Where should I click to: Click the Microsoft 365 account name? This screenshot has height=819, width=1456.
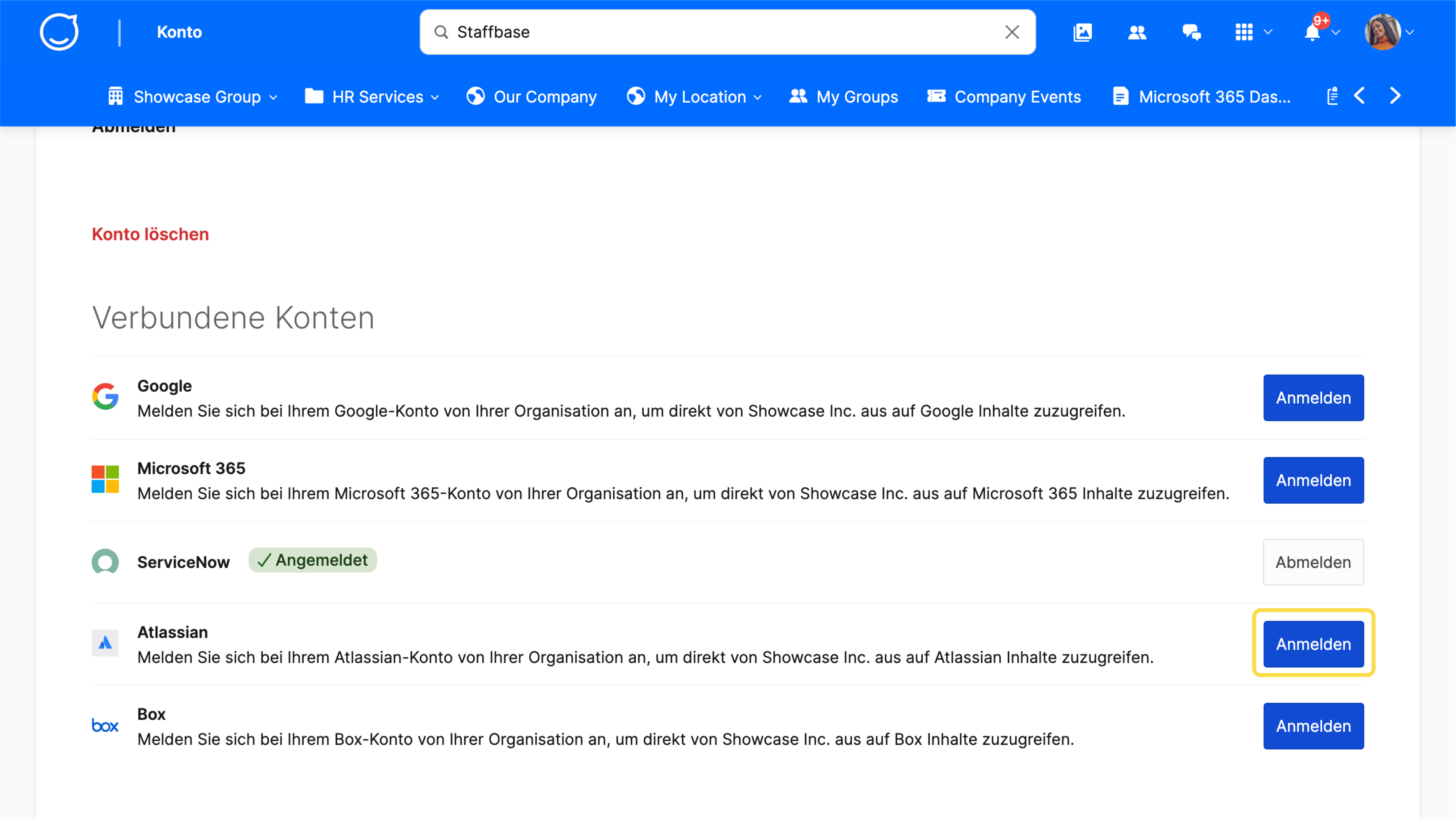coord(191,468)
